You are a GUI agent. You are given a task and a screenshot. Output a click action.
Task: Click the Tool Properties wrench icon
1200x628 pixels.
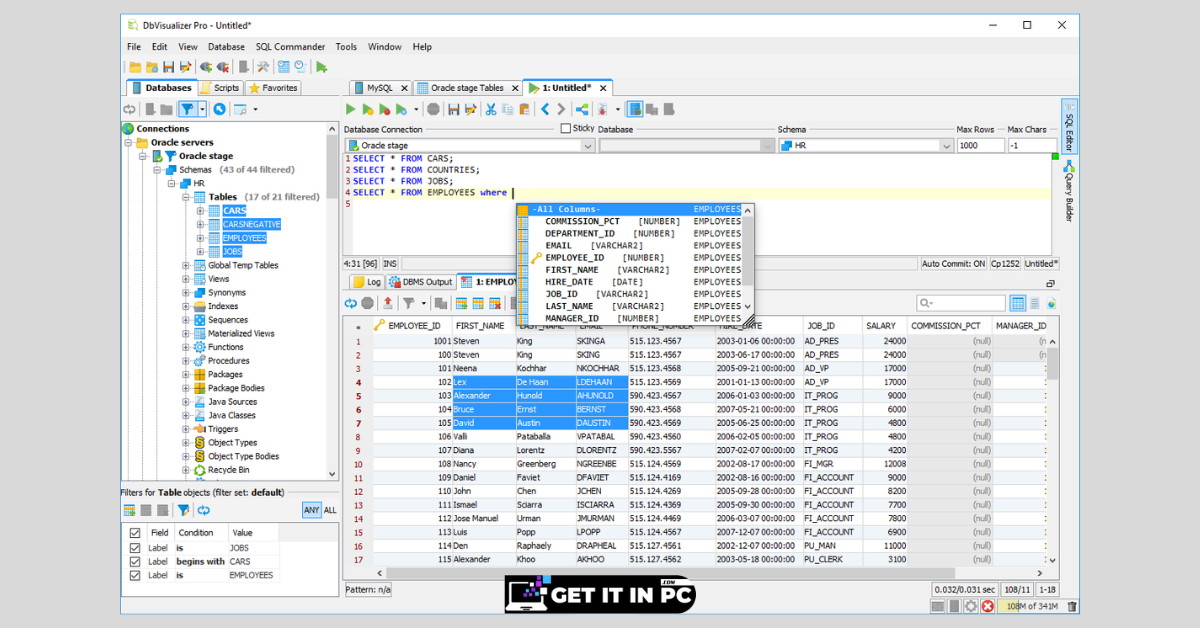point(263,67)
